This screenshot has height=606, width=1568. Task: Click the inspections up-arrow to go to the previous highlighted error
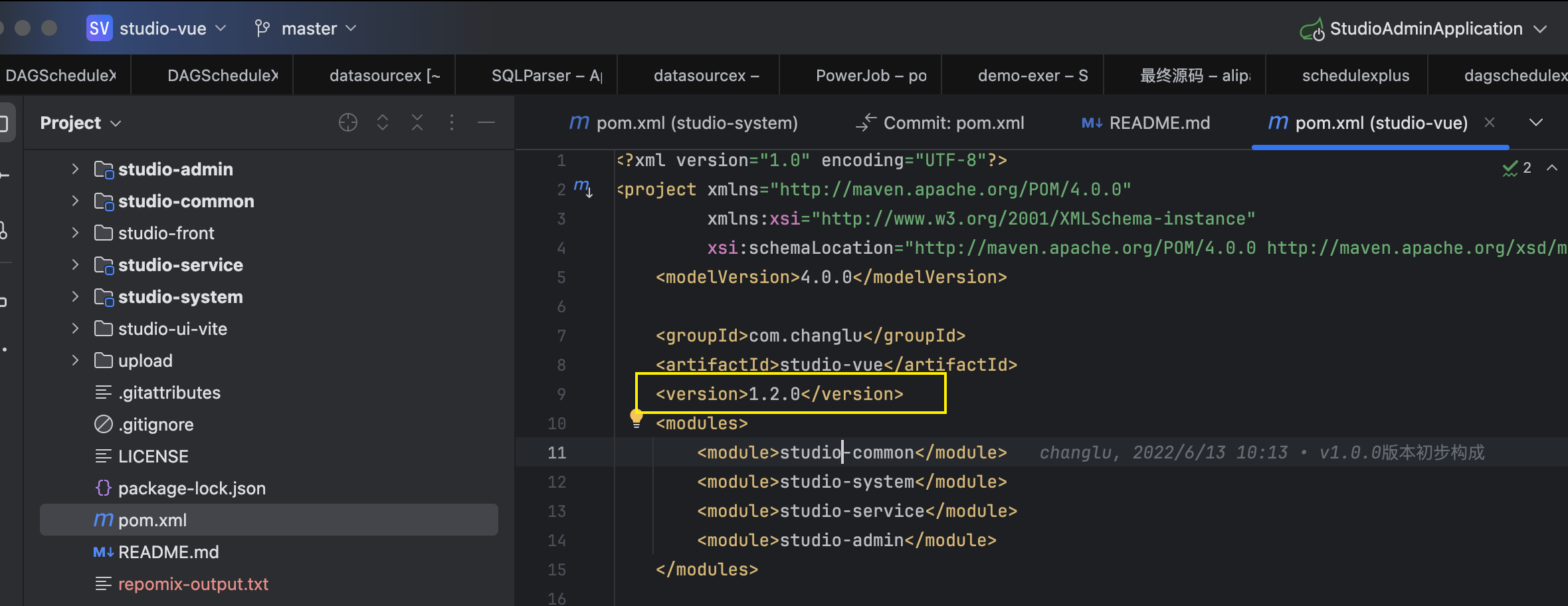(1552, 168)
